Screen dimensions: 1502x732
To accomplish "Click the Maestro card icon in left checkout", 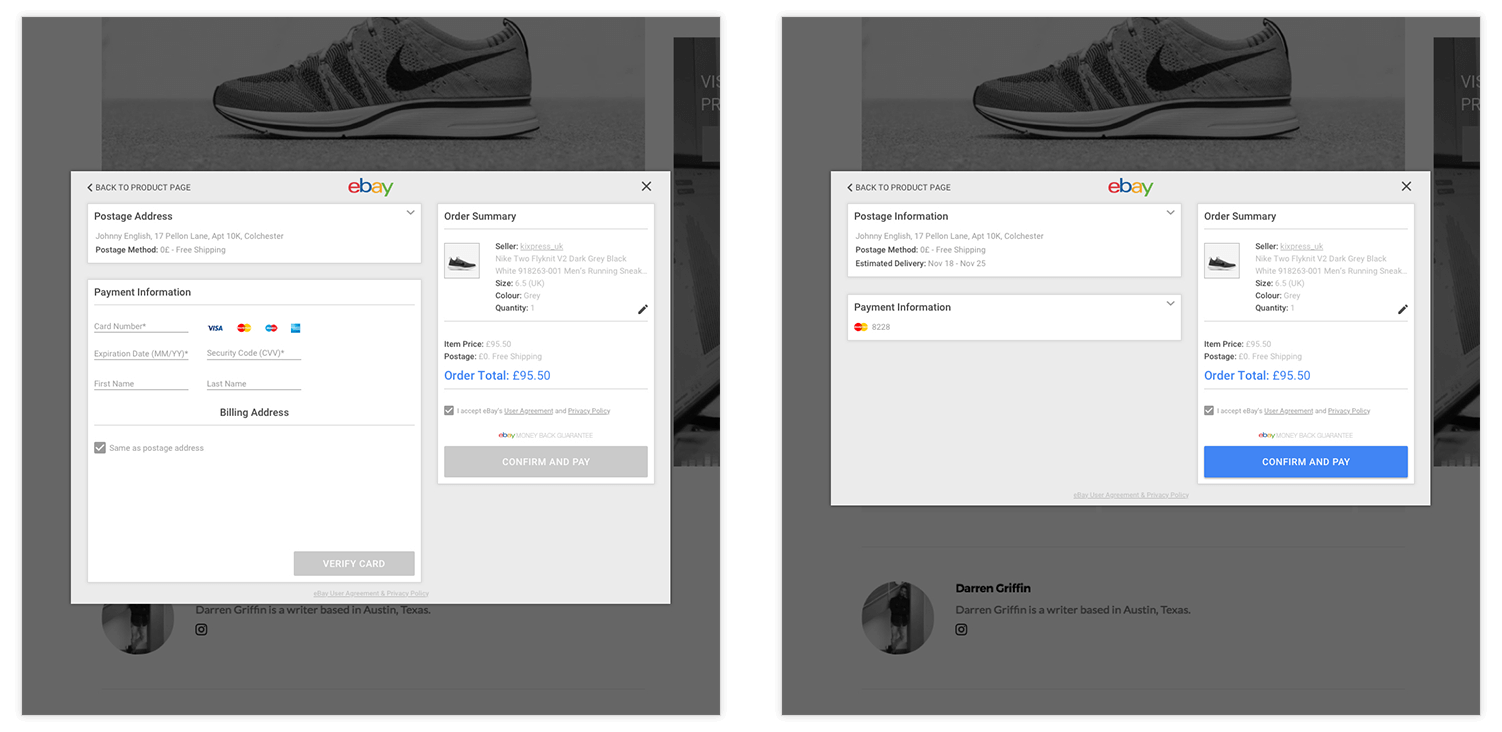I will pos(271,328).
